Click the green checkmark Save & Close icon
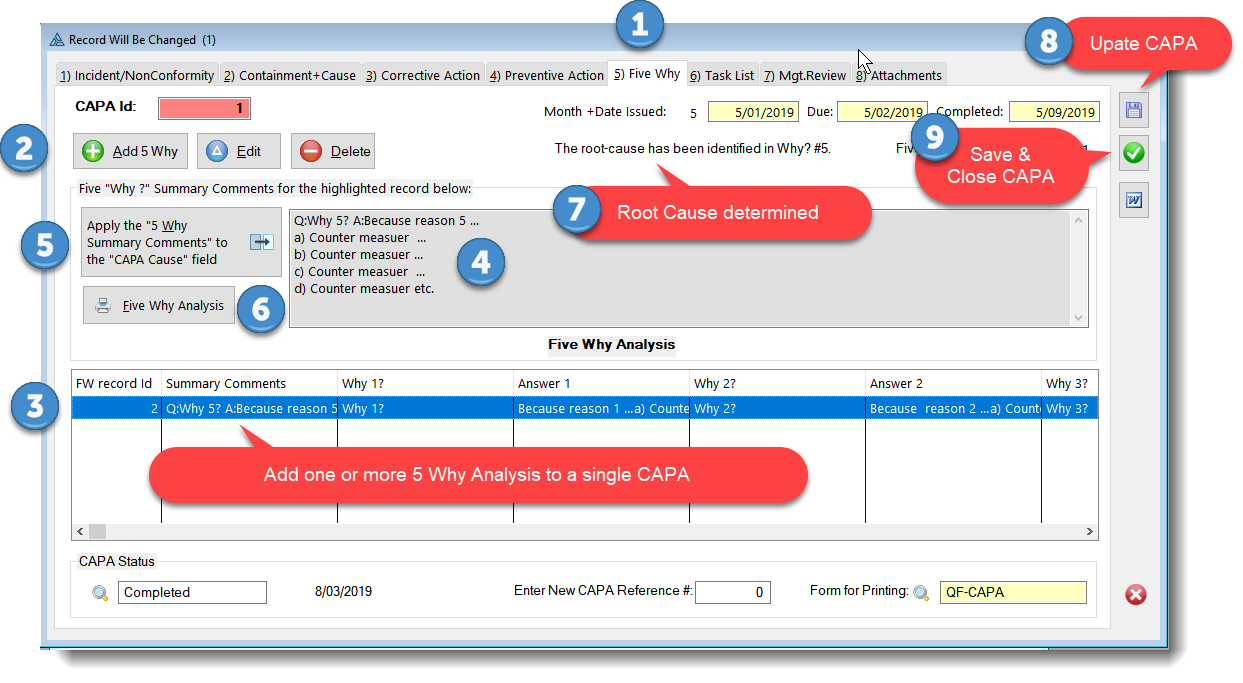The height and width of the screenshot is (683, 1243). [x=1134, y=154]
